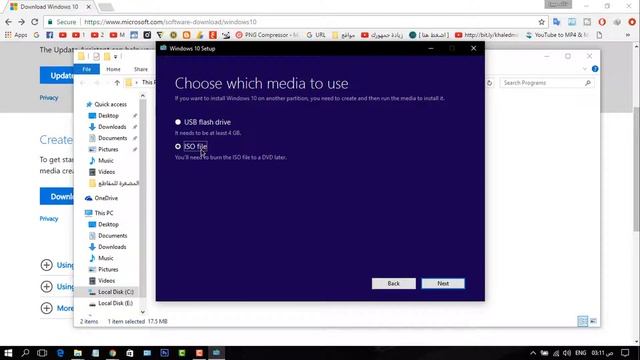Open the PNG Compressor bookmark
The width and height of the screenshot is (640, 360).
coord(267,35)
